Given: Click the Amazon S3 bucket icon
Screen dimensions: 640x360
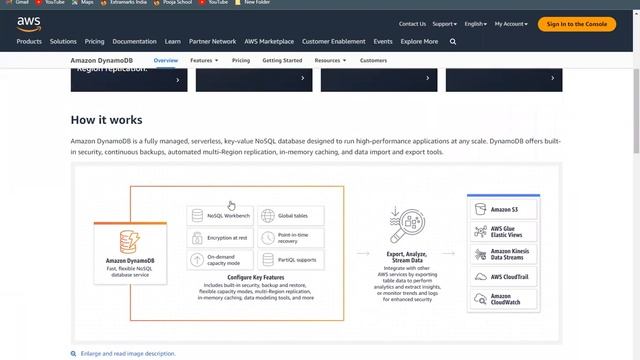Looking at the screenshot, I should tap(480, 209).
